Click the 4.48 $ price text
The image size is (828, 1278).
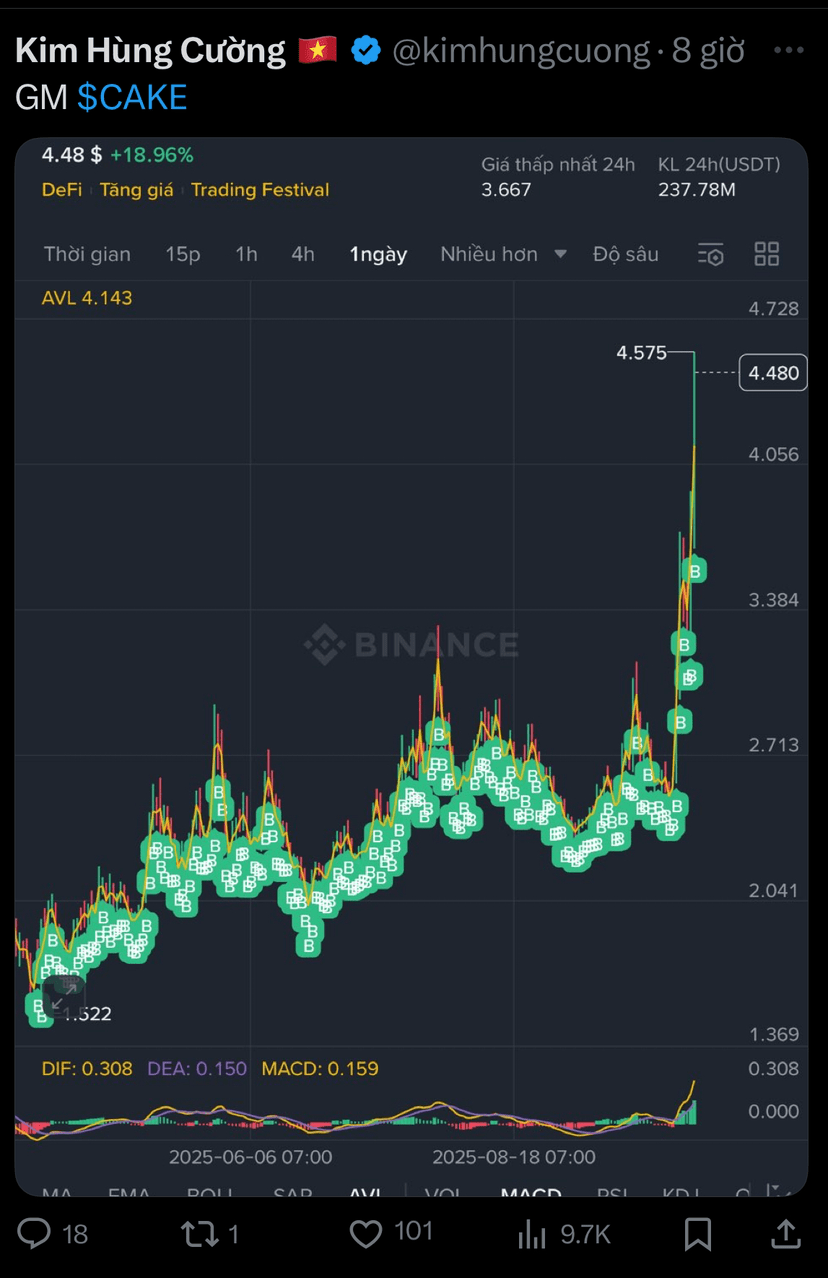point(72,155)
